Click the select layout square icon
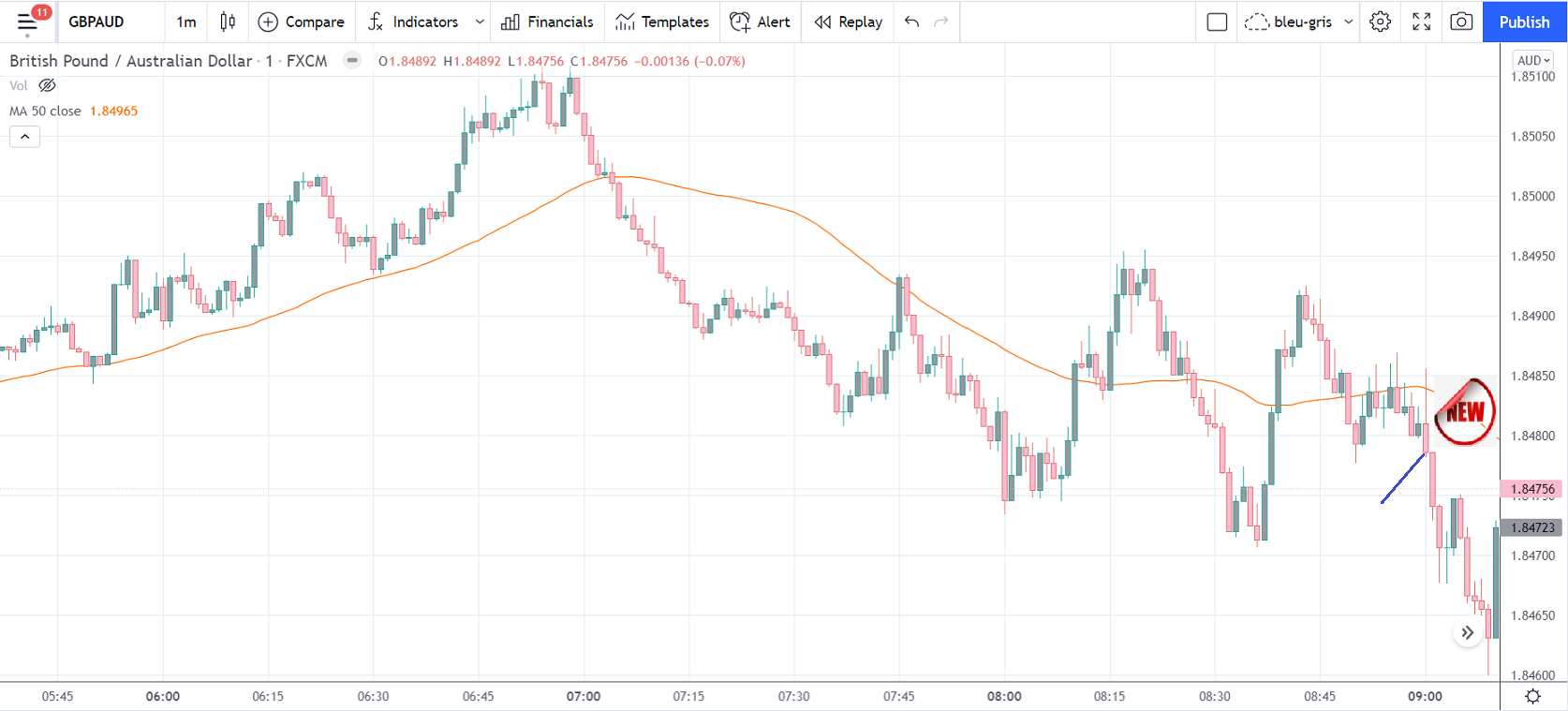 [x=1217, y=22]
